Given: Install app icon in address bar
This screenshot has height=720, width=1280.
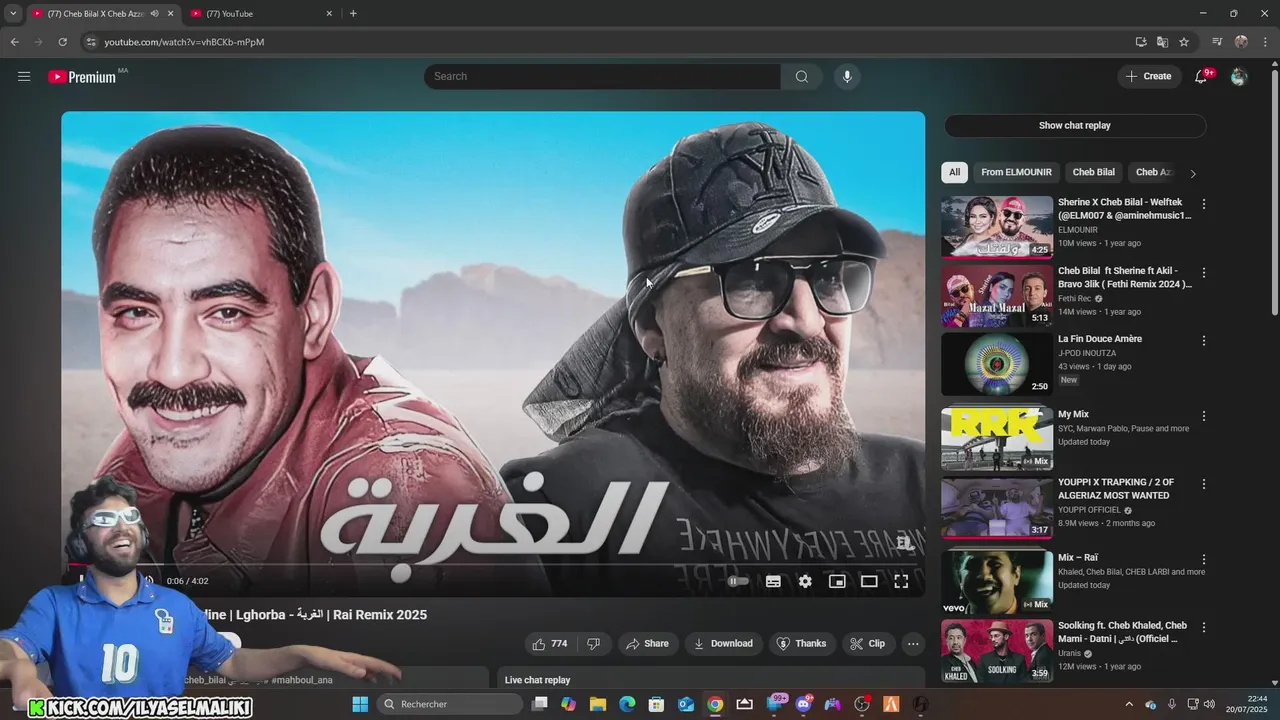Looking at the screenshot, I should click(1141, 42).
